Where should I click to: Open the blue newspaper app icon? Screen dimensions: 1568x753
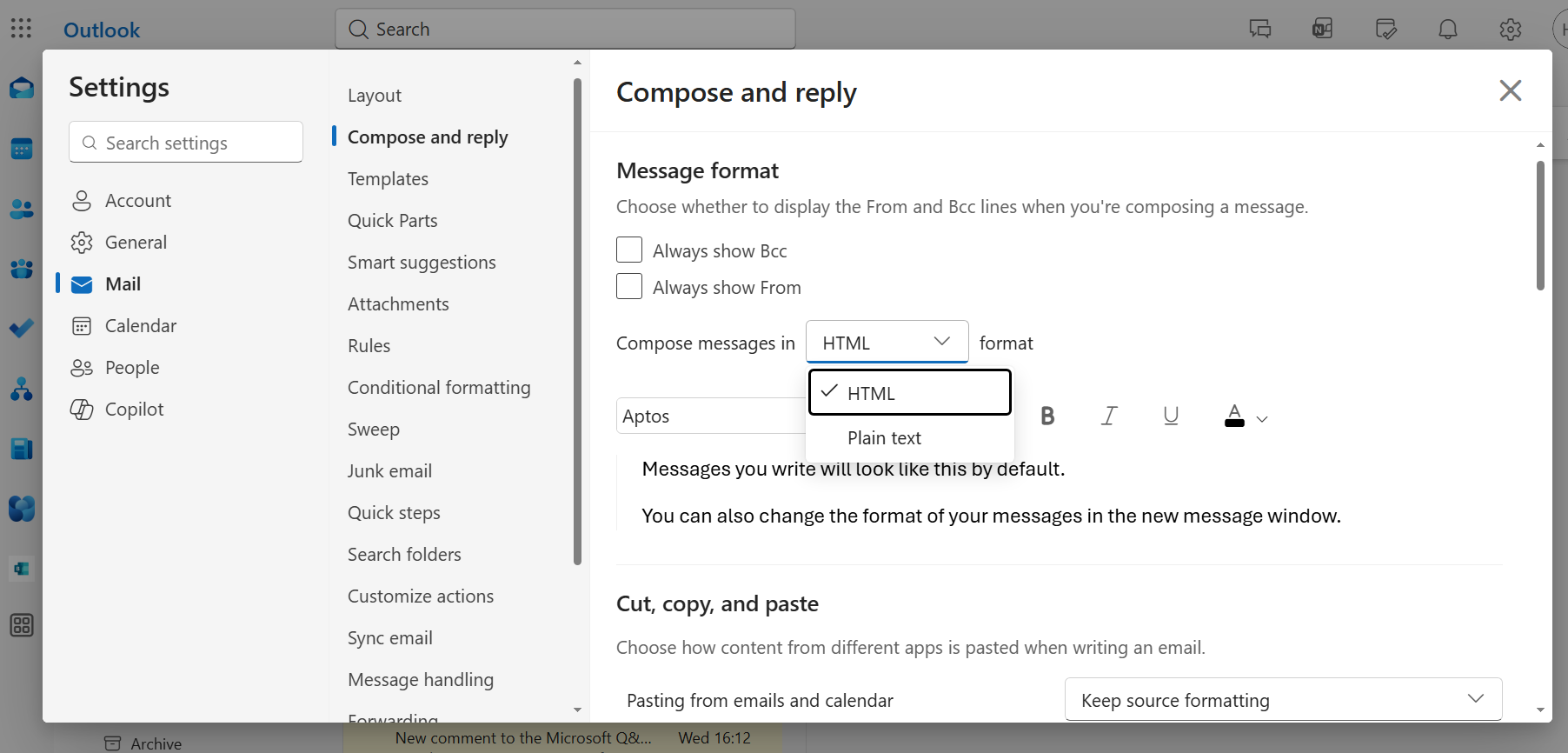click(x=22, y=449)
